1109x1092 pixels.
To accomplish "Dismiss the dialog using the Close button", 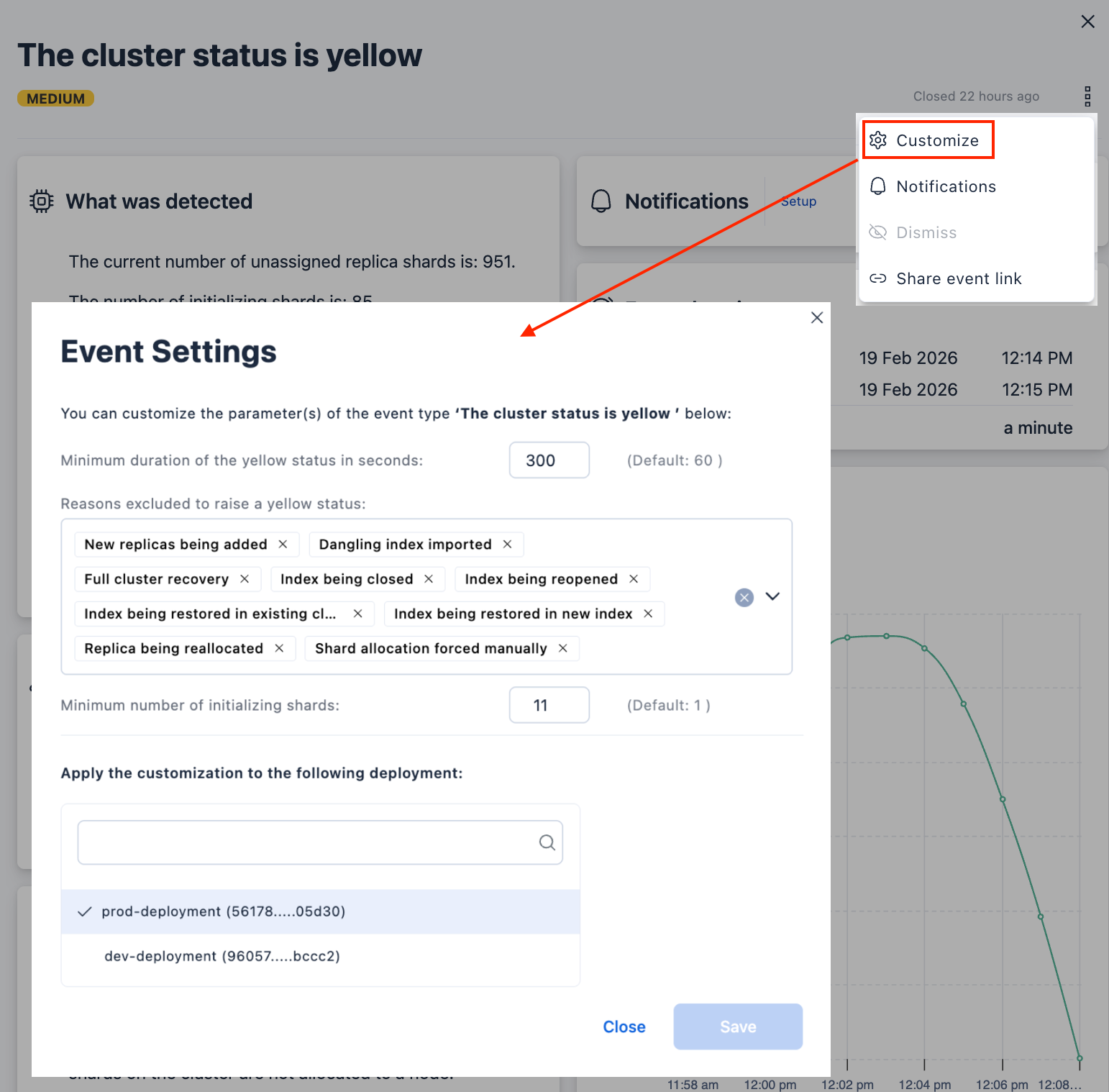I will pyautogui.click(x=624, y=1027).
